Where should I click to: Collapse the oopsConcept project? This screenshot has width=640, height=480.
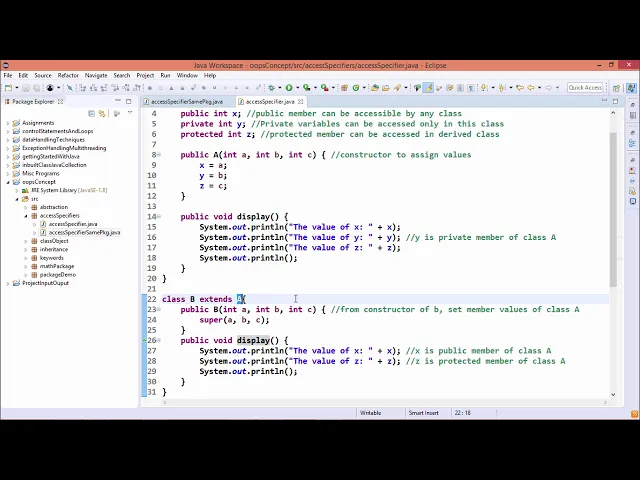8,182
